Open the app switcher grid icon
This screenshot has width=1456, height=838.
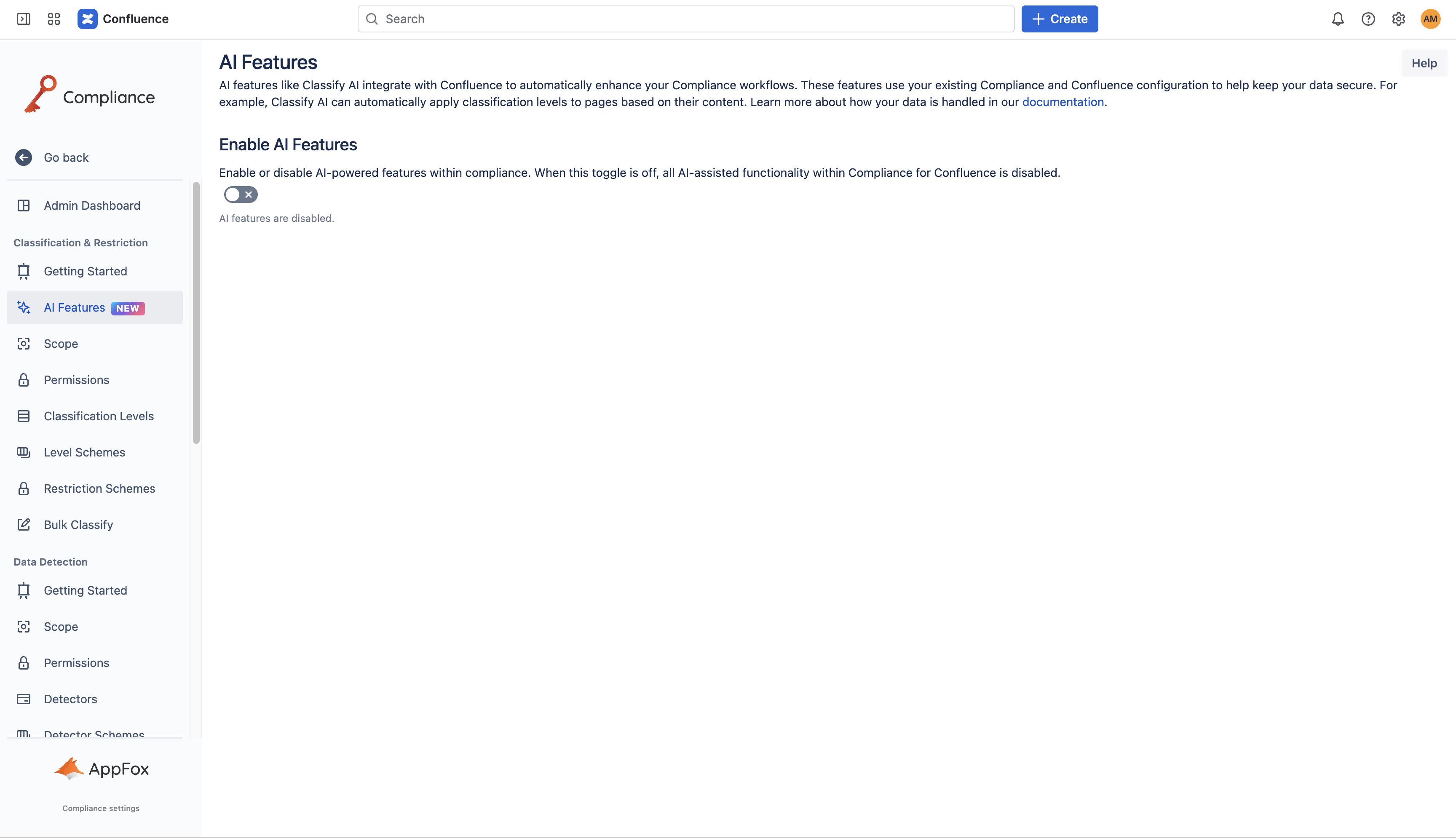pyautogui.click(x=54, y=19)
